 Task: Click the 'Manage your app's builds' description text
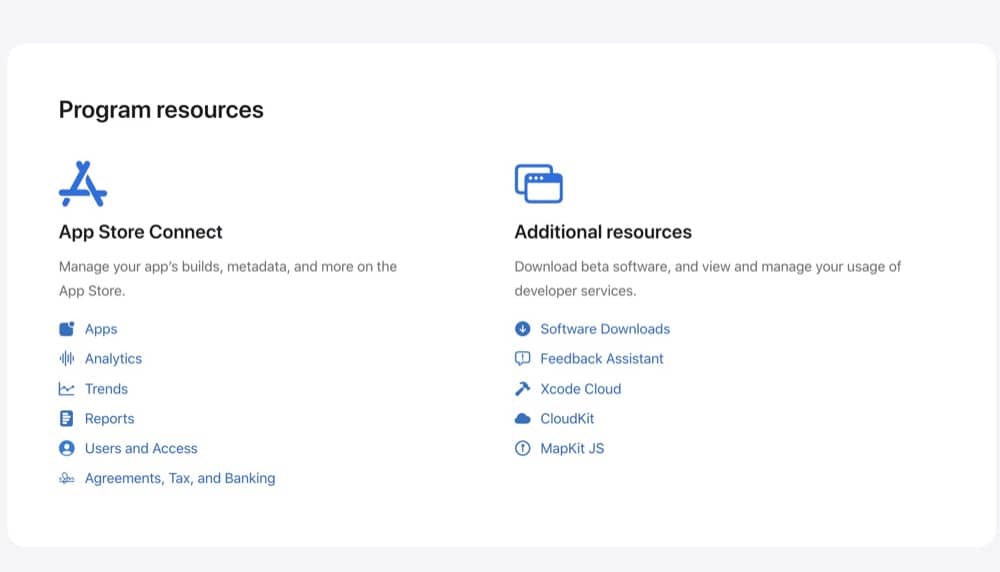click(228, 279)
